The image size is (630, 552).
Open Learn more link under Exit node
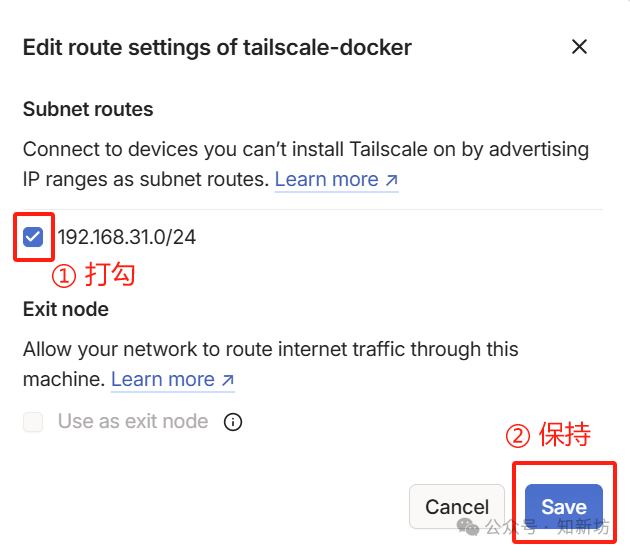pos(162,380)
